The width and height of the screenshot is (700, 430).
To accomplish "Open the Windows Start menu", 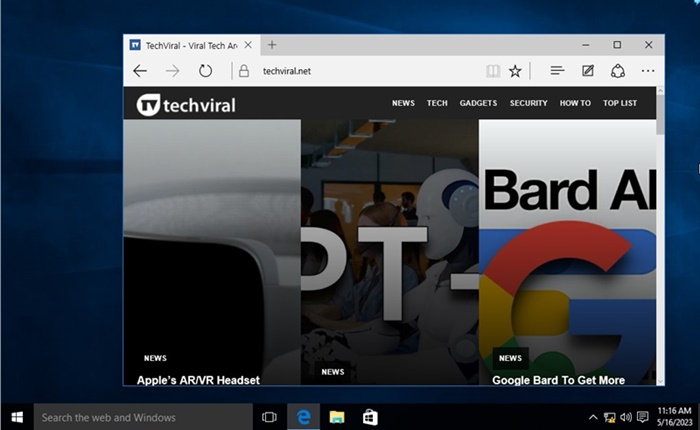I will (17, 417).
